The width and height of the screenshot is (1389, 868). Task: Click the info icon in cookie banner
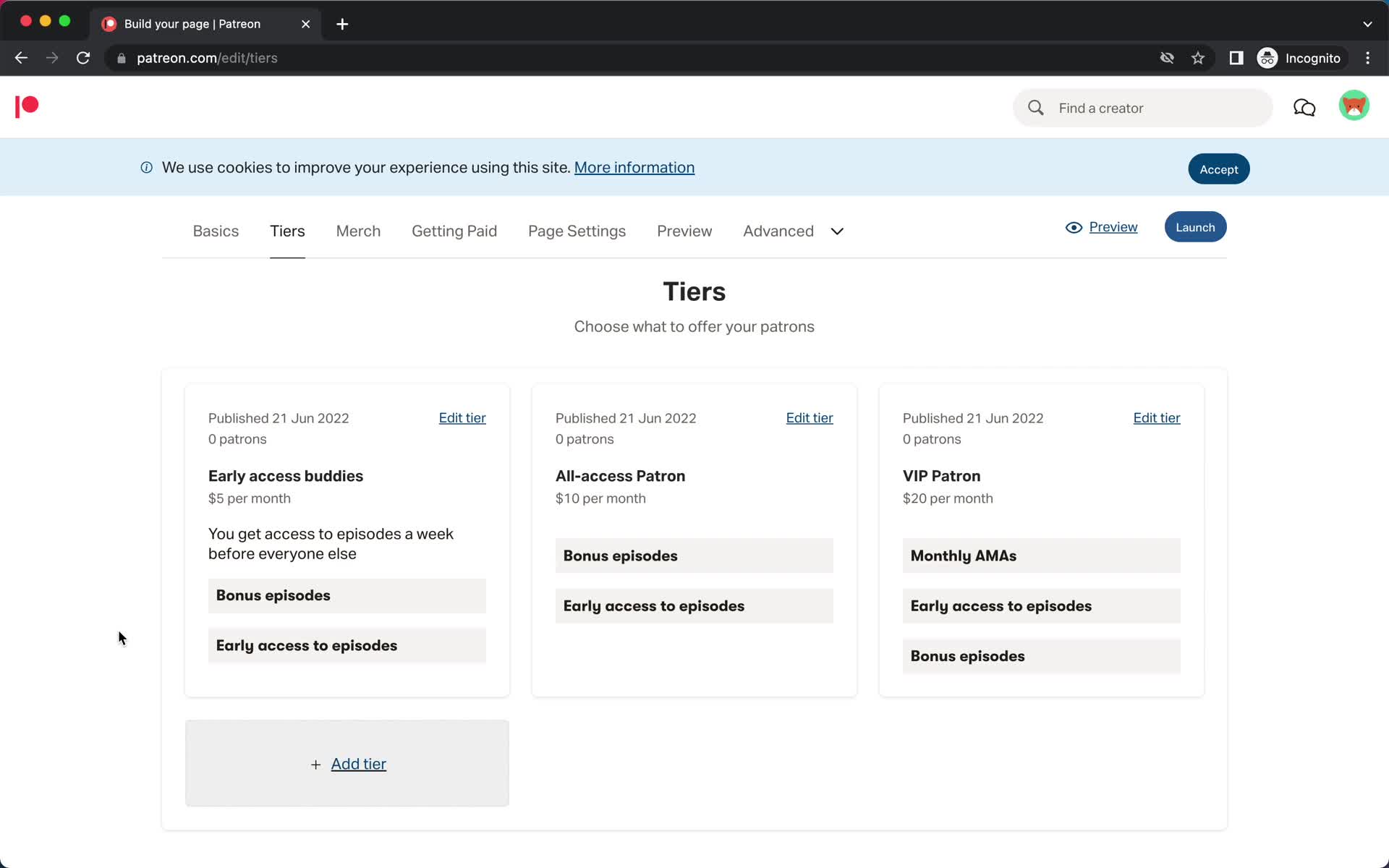(x=147, y=168)
